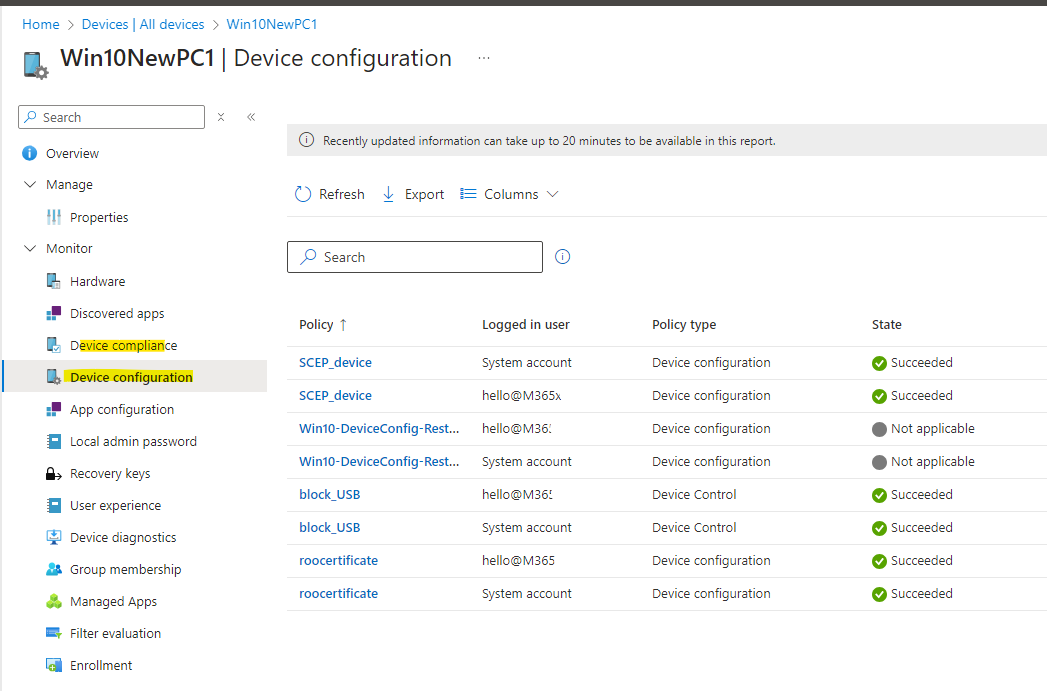Select Hardware in the Monitor menu
The image size is (1047, 691).
point(97,282)
